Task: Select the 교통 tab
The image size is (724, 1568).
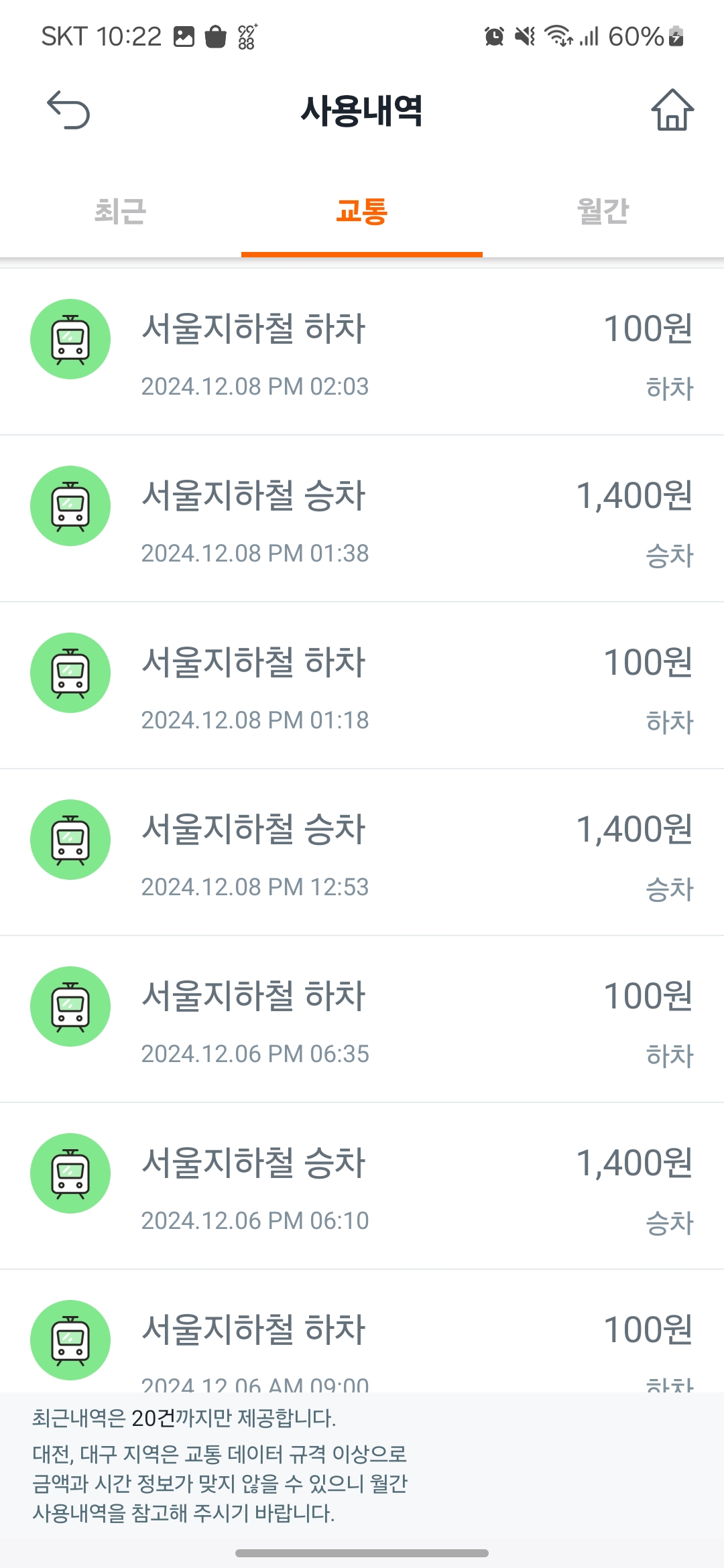Action: coord(362,212)
